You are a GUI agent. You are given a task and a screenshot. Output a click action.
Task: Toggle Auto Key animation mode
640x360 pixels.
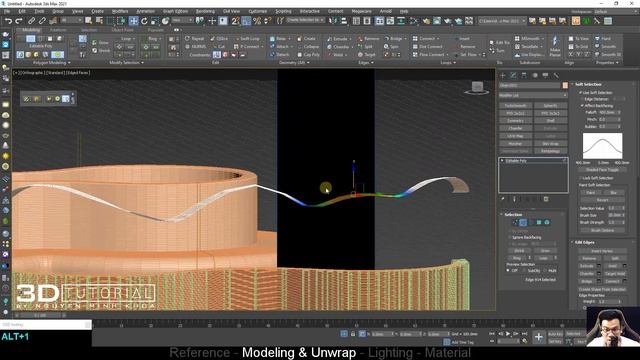pyautogui.click(x=555, y=334)
